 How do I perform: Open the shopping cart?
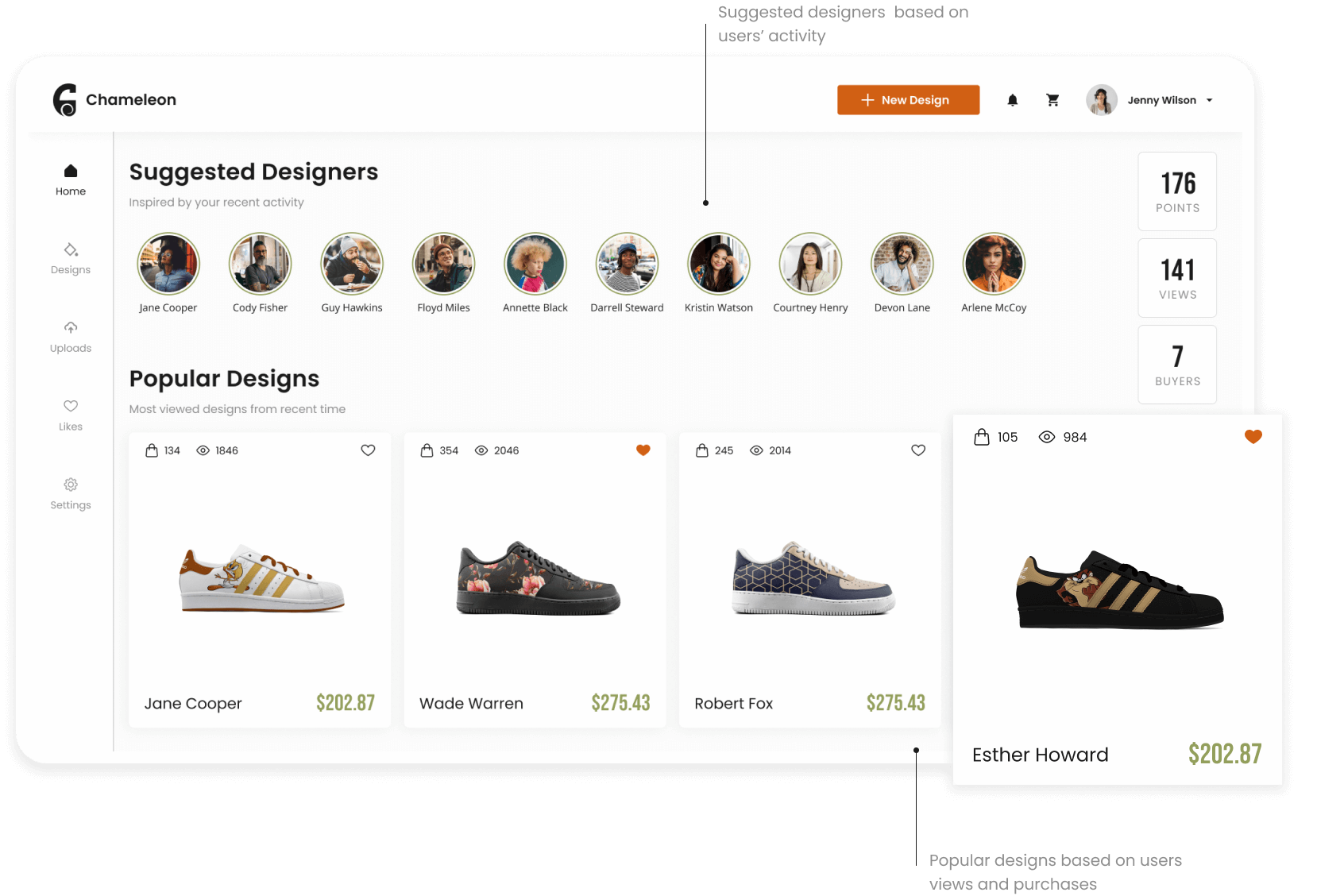click(x=1052, y=100)
